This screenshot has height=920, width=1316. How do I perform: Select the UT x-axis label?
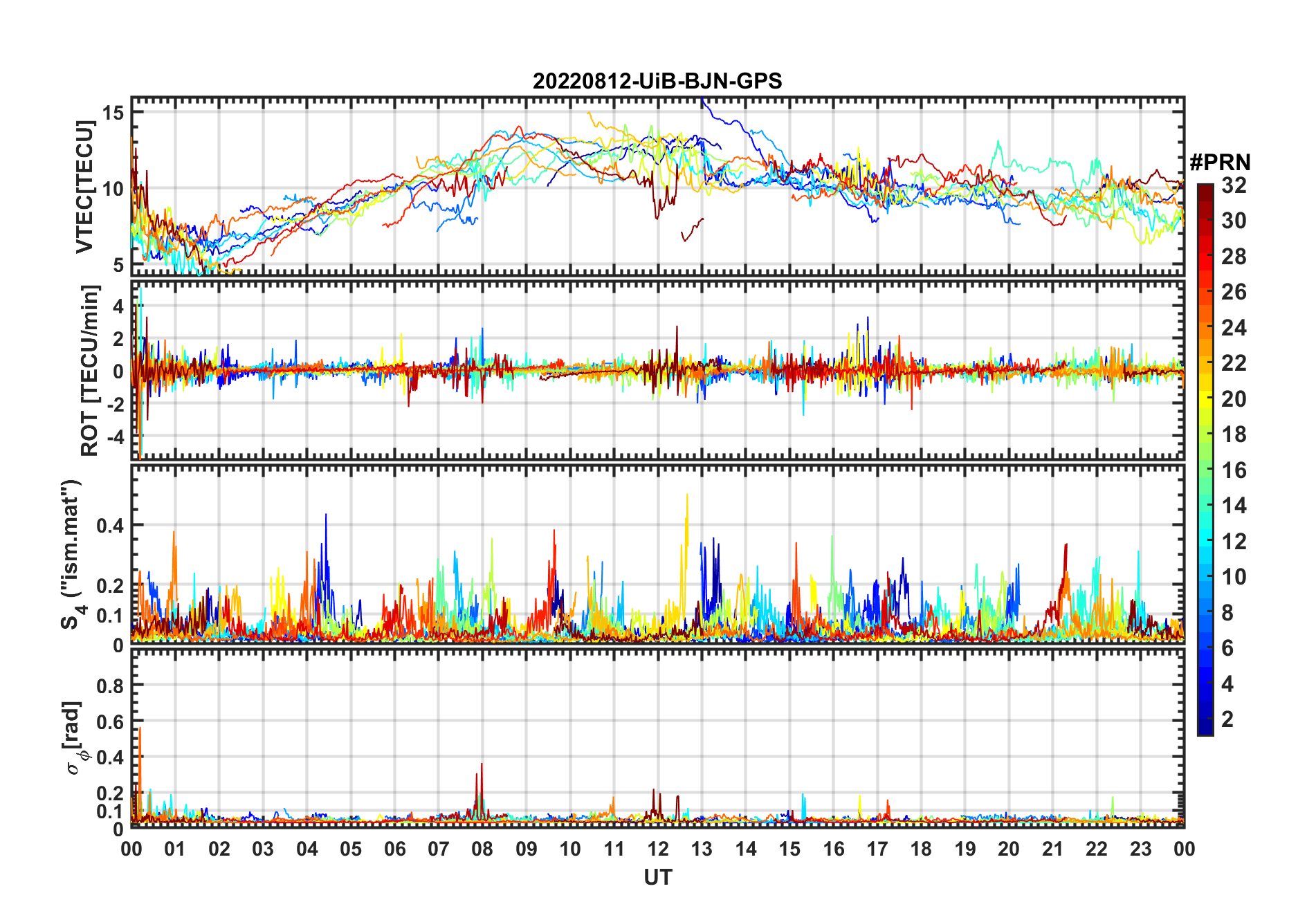(658, 878)
